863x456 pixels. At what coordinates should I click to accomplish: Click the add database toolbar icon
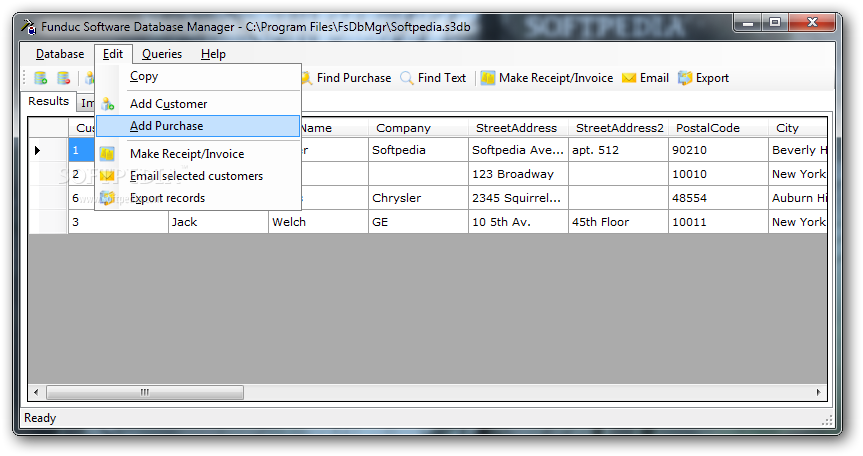(41, 78)
